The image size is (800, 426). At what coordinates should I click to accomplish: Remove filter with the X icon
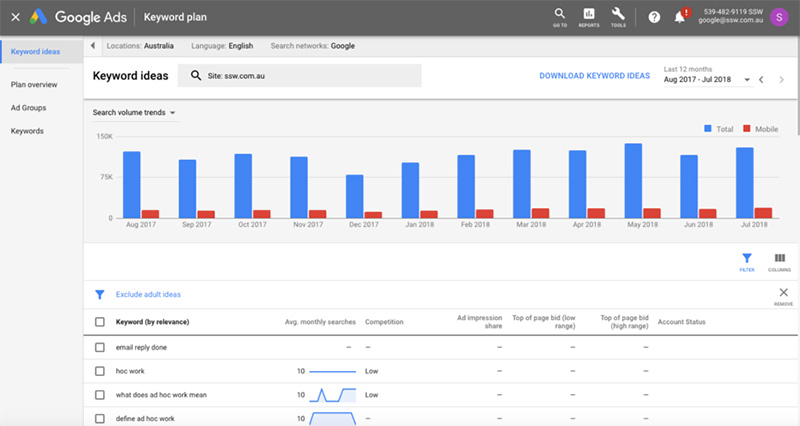tap(783, 293)
